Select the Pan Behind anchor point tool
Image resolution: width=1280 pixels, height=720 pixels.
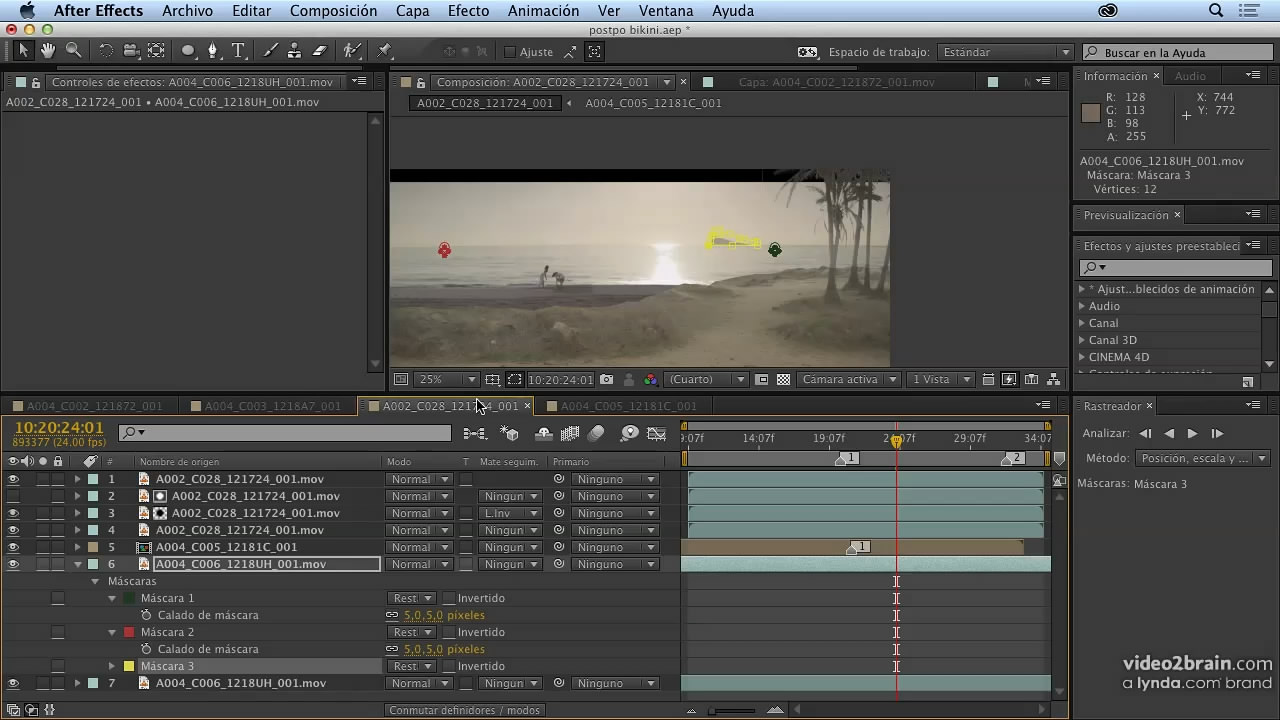pyautogui.click(x=156, y=51)
